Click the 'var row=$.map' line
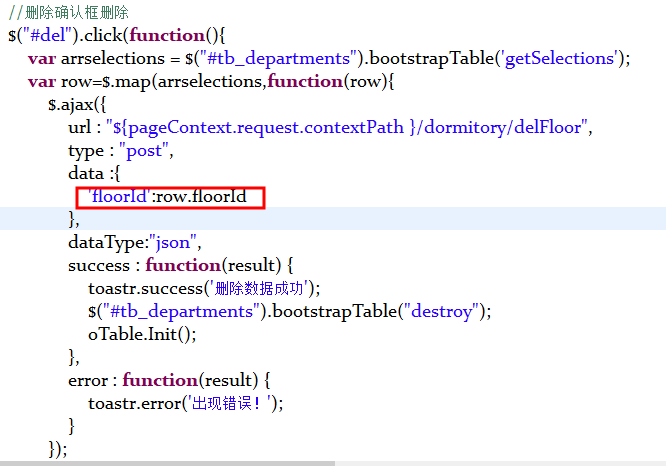This screenshot has width=666, height=466. pos(211,81)
